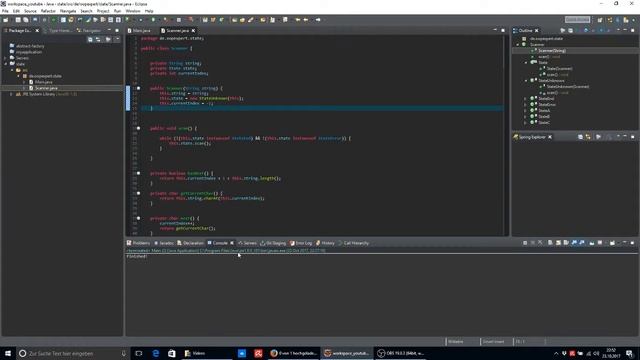
Task: Switch to the Type Hierarchy view tab
Action: 58,31
